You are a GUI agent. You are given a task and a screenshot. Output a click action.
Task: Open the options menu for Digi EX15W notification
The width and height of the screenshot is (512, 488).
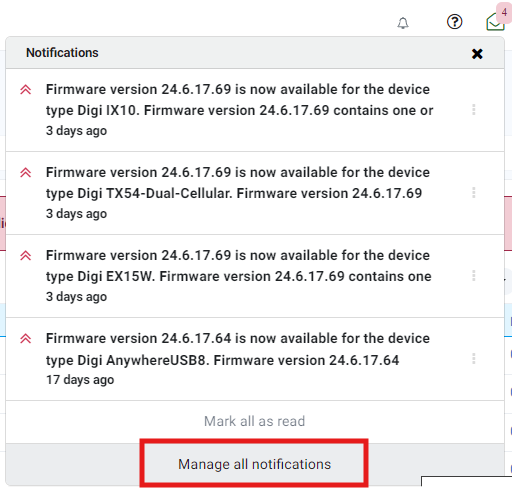[x=474, y=276]
